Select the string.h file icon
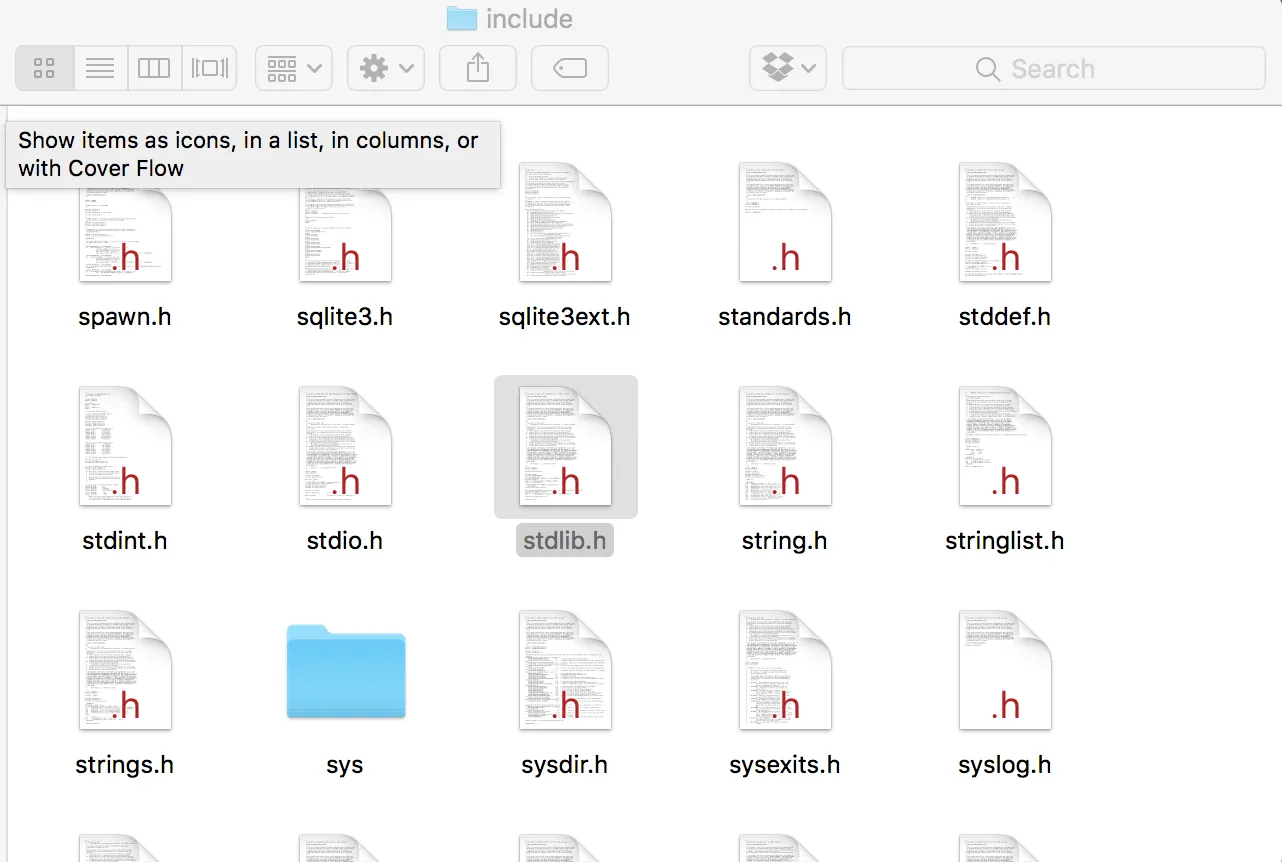Image resolution: width=1282 pixels, height=862 pixels. tap(785, 446)
